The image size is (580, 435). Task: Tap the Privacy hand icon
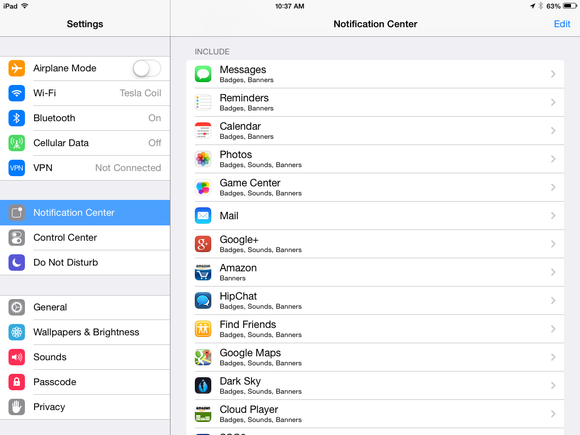coord(17,407)
